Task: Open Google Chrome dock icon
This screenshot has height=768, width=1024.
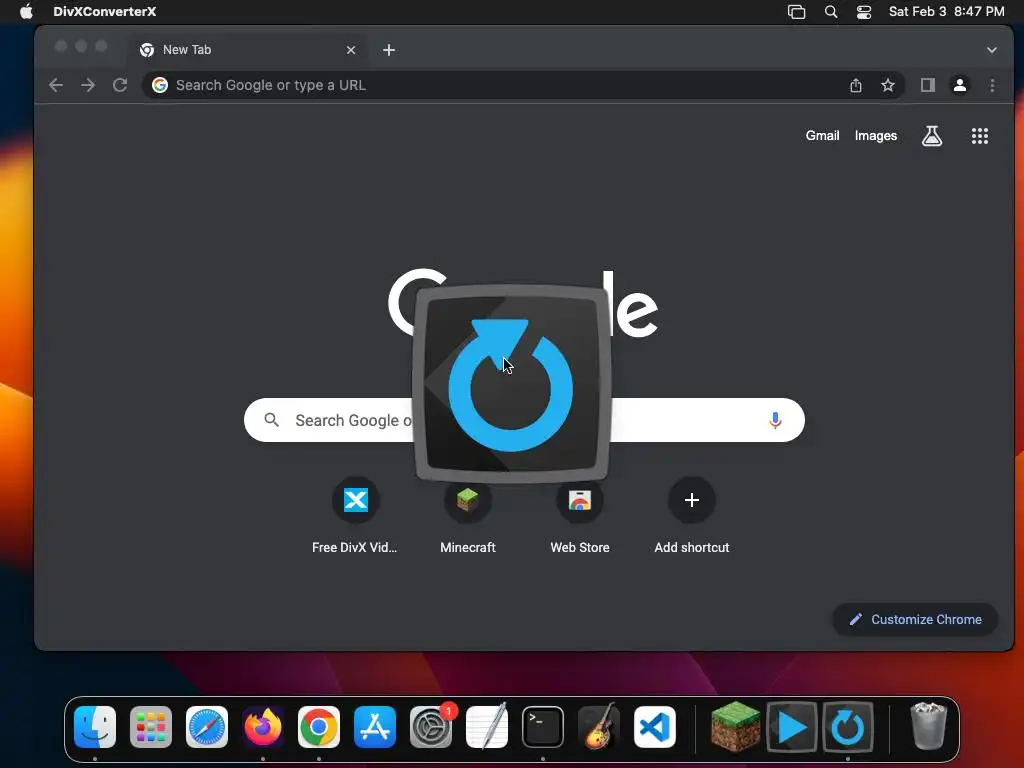Action: tap(319, 727)
